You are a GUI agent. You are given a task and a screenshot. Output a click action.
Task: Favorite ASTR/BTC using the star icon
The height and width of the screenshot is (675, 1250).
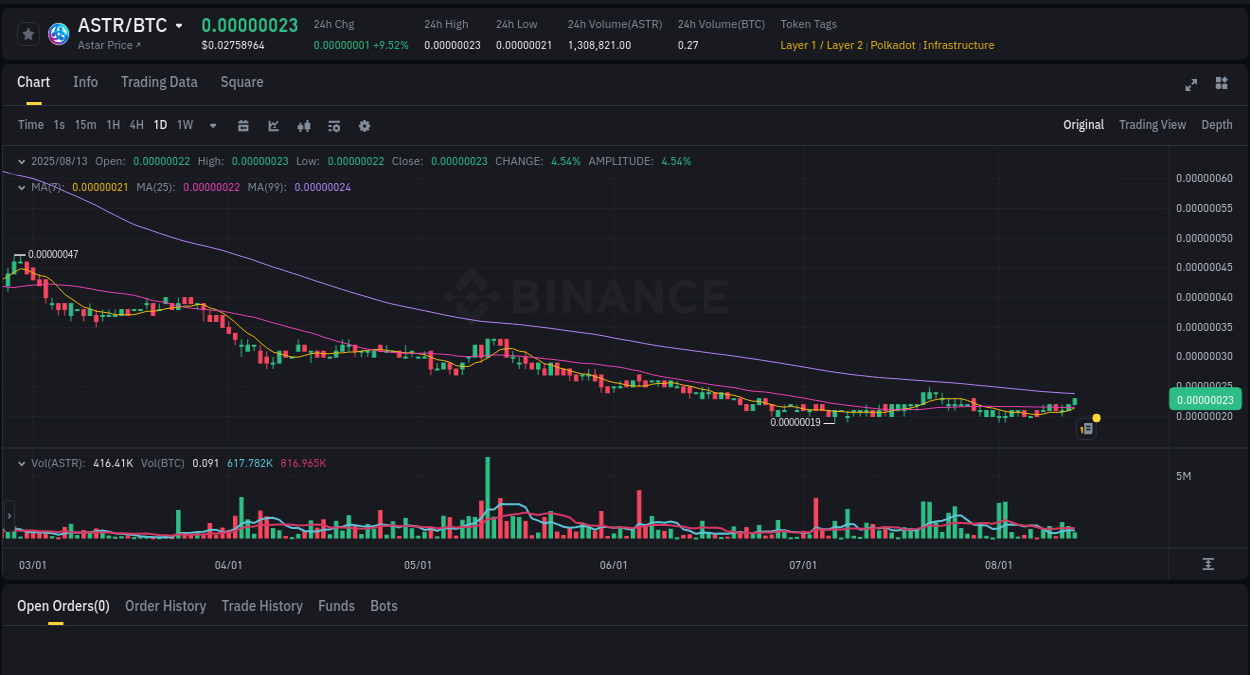[x=28, y=33]
